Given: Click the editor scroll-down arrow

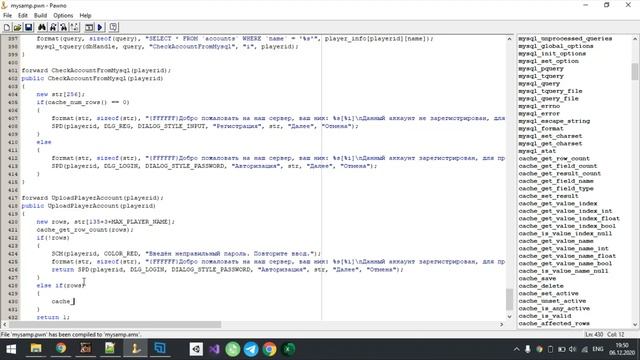Looking at the screenshot, I should (x=509, y=317).
